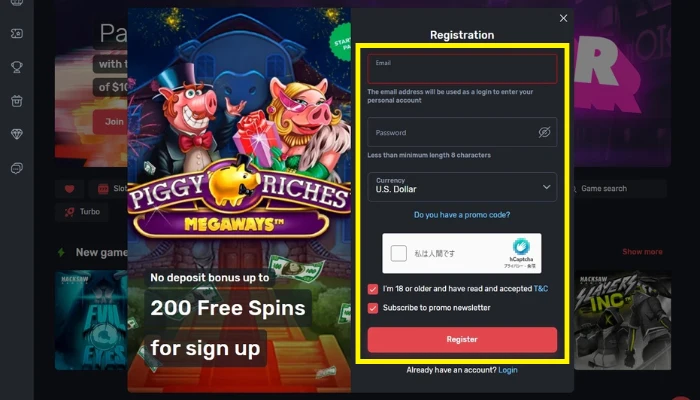This screenshot has height=400, width=700.
Task: Toggle password visibility eye icon
Action: [544, 132]
